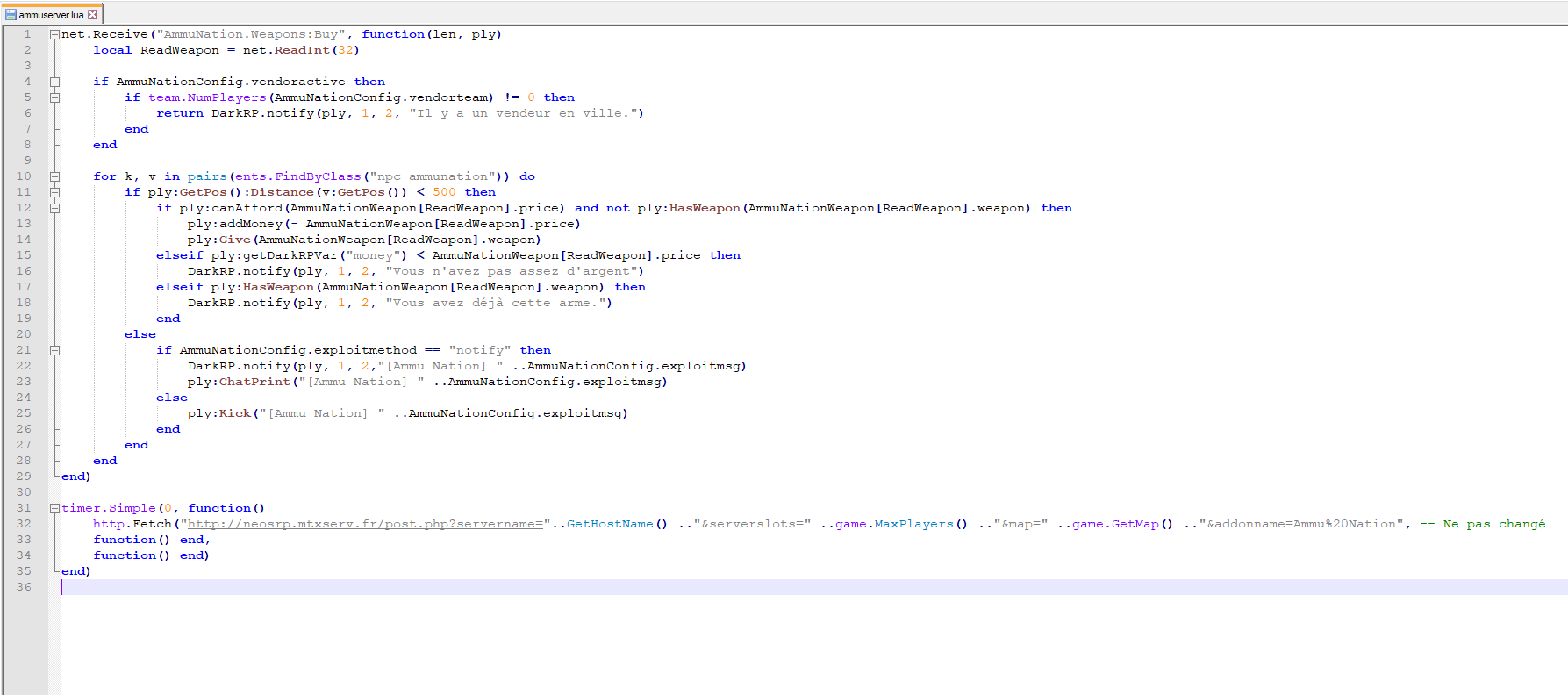The width and height of the screenshot is (1568, 695).
Task: Open the neosrp.mtxserv.fr post.php URL link
Action: point(365,524)
